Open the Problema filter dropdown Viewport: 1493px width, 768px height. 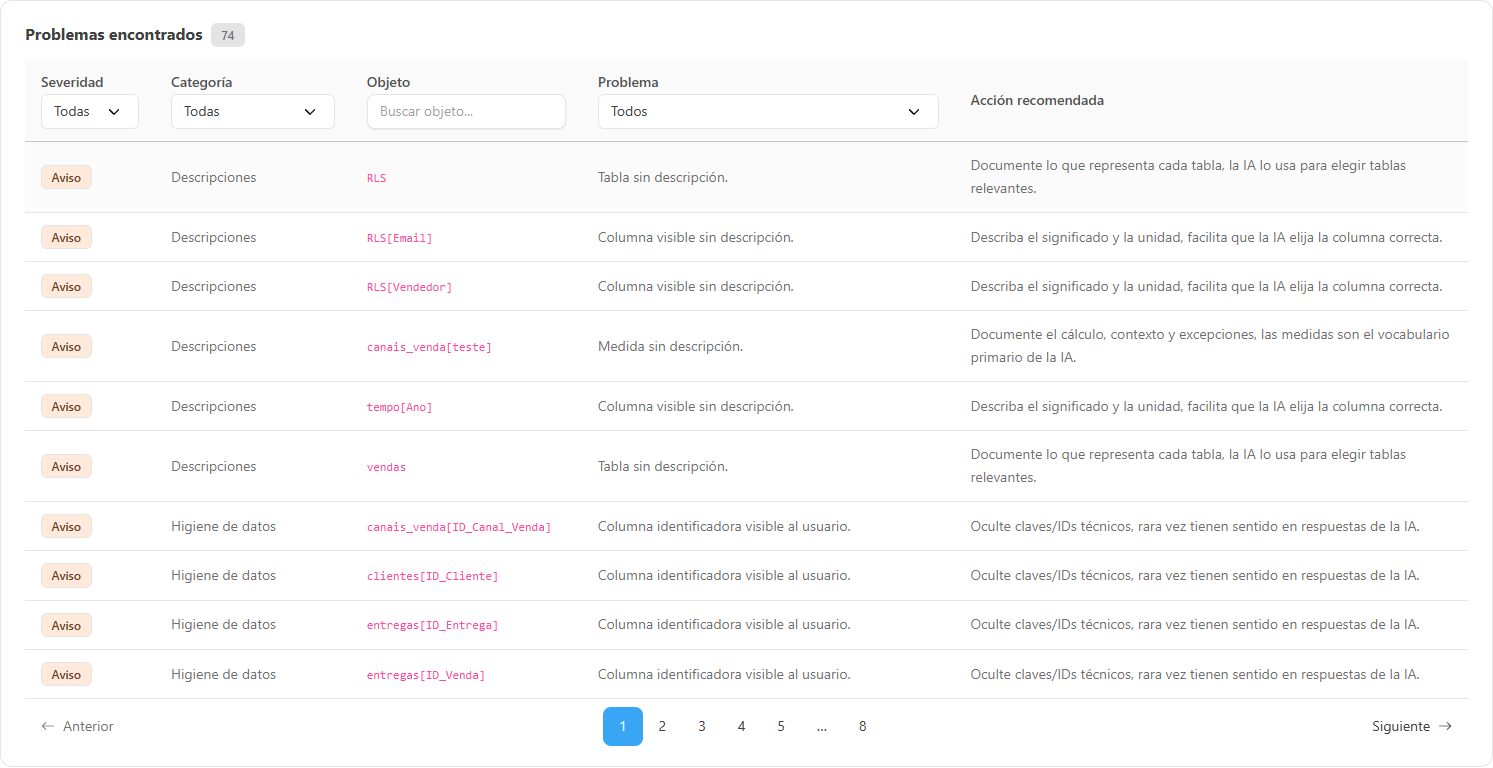point(768,112)
